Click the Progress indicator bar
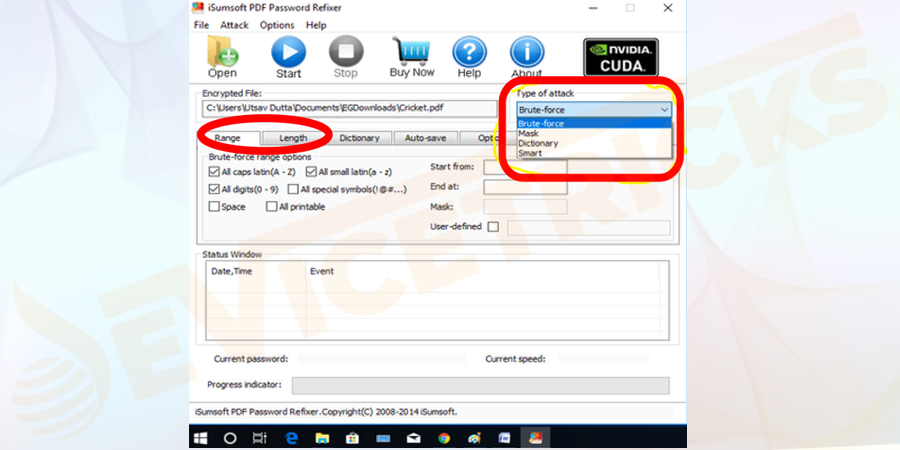900x450 pixels. (x=480, y=385)
